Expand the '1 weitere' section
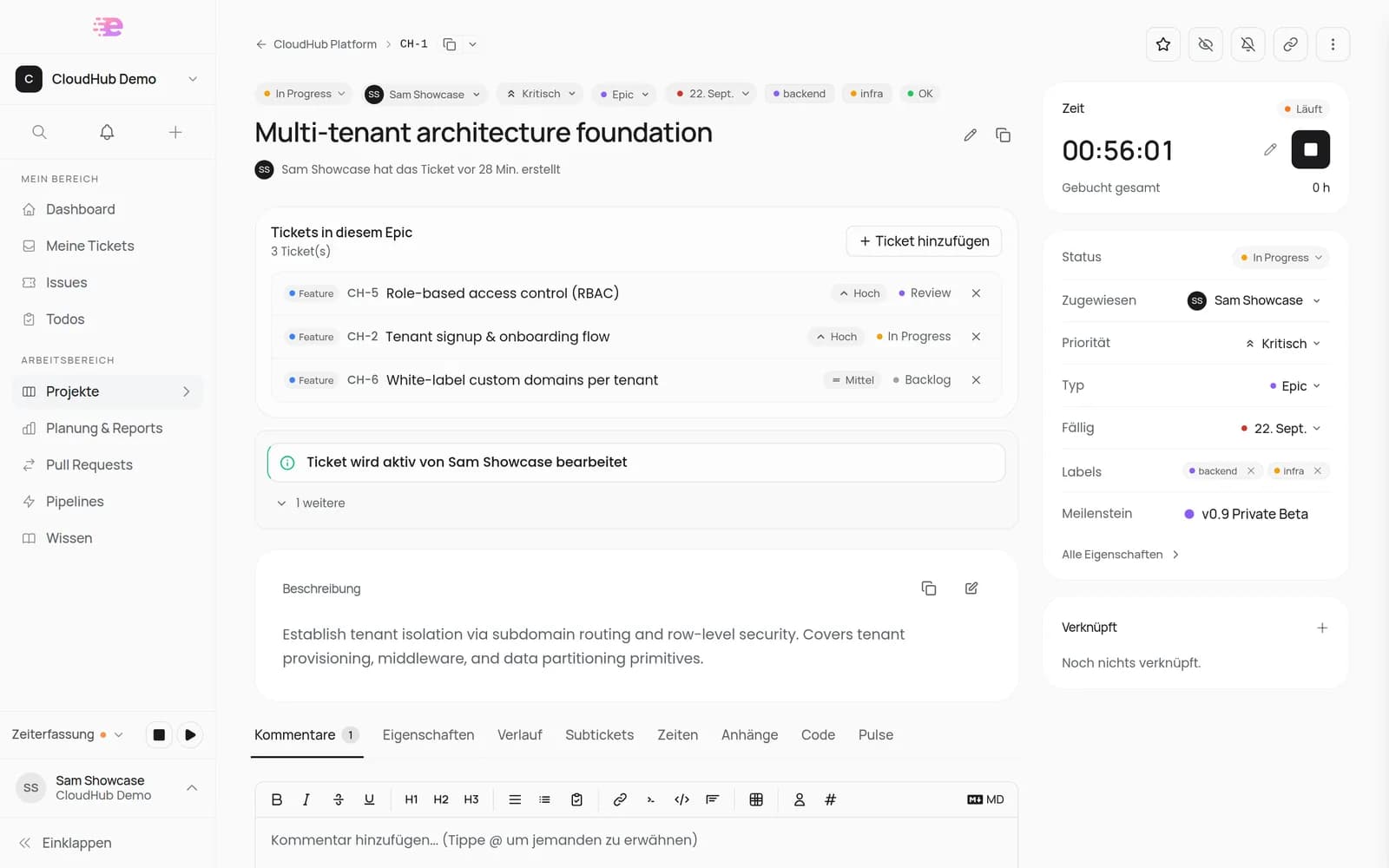The height and width of the screenshot is (868, 1389). click(311, 503)
